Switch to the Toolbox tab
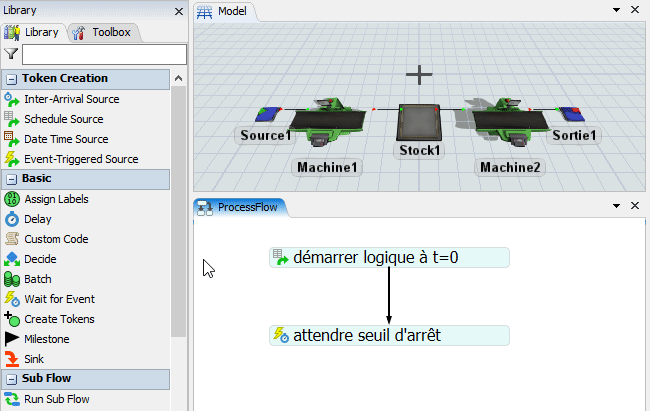The height and width of the screenshot is (411, 650). click(103, 32)
